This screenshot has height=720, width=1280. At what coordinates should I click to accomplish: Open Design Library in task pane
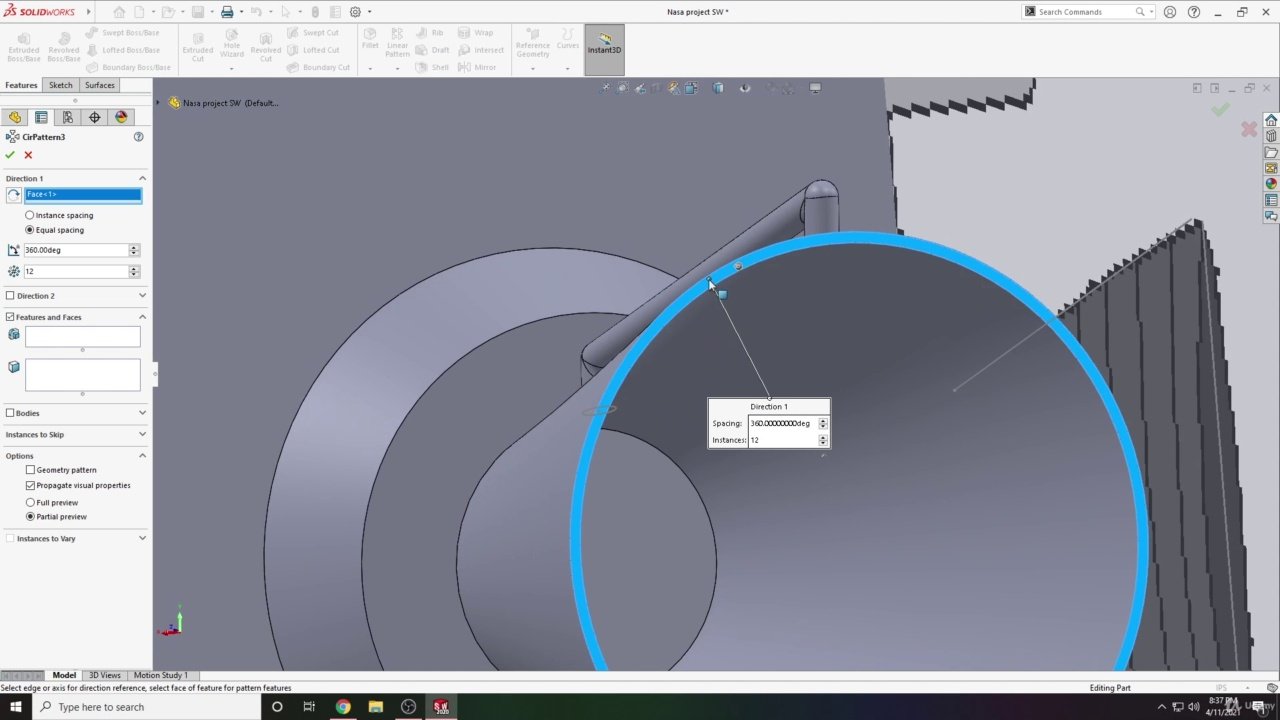(1271, 136)
